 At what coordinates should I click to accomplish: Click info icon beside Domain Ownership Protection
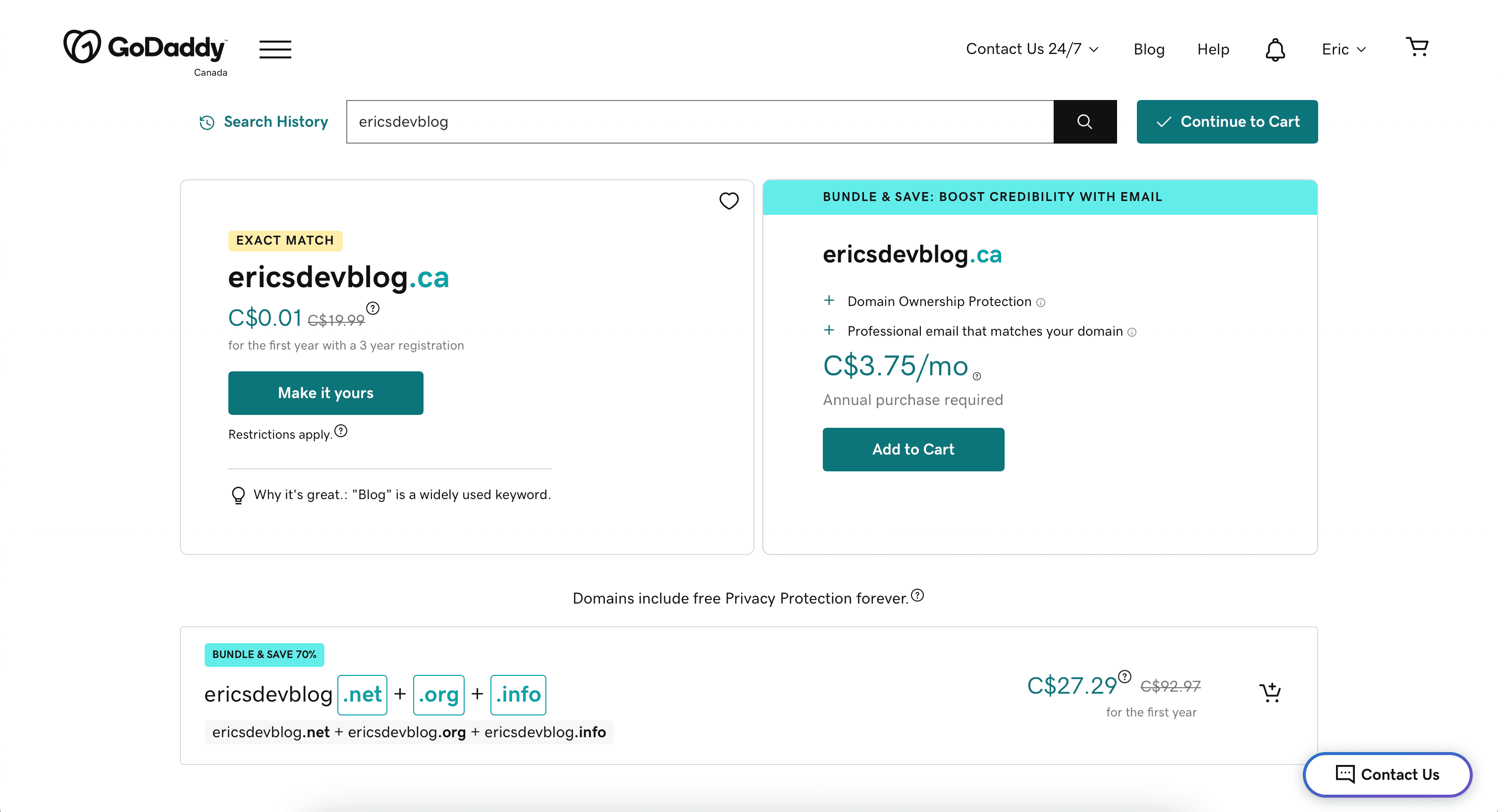(1041, 302)
